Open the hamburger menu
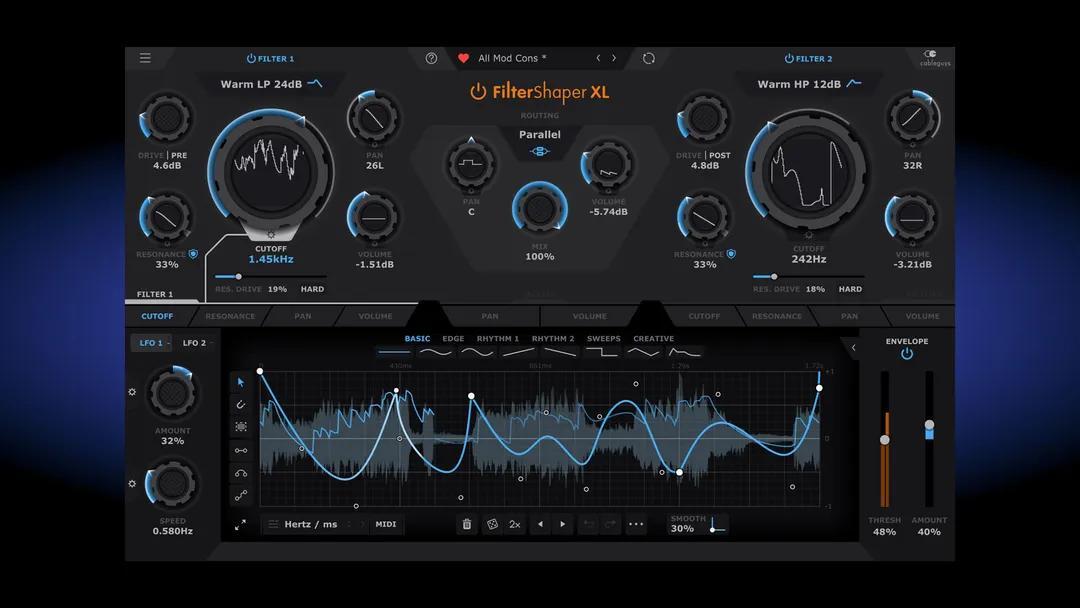This screenshot has width=1080, height=608. click(145, 58)
